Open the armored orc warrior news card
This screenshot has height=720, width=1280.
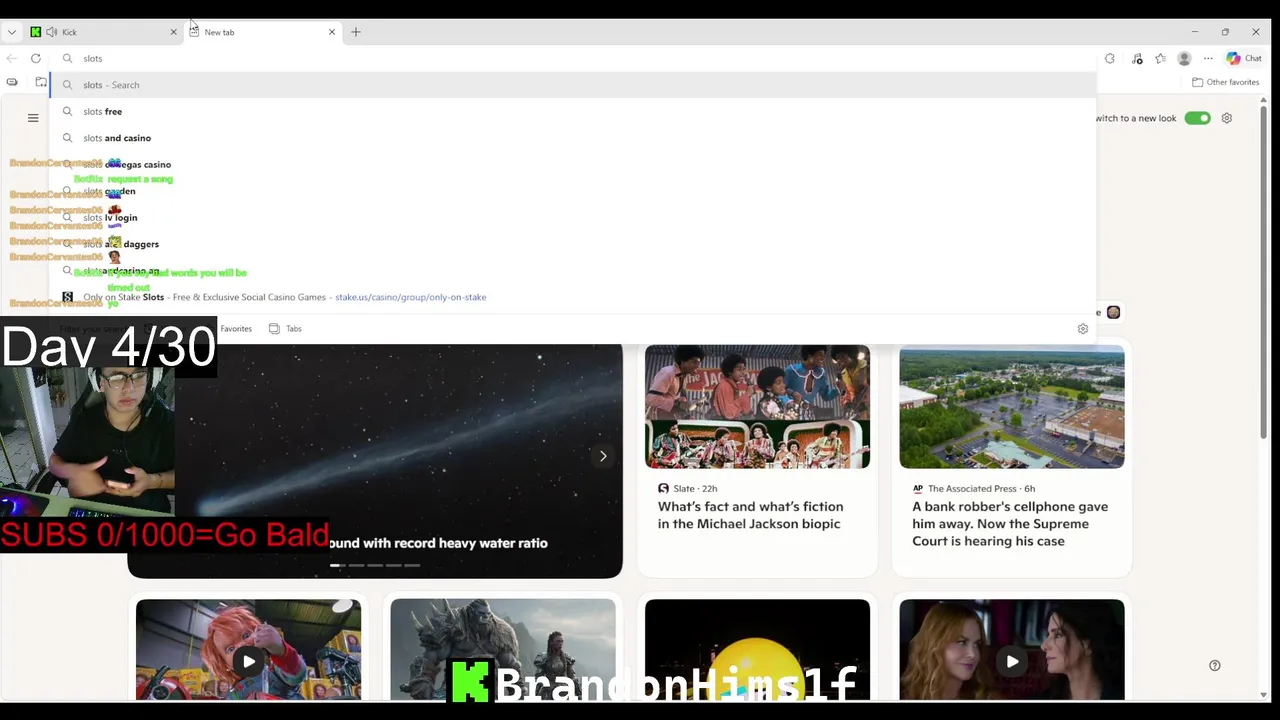[503, 650]
